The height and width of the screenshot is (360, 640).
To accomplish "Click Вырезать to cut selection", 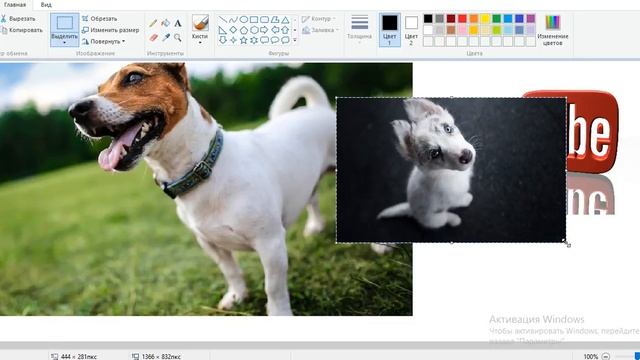I will (x=18, y=19).
